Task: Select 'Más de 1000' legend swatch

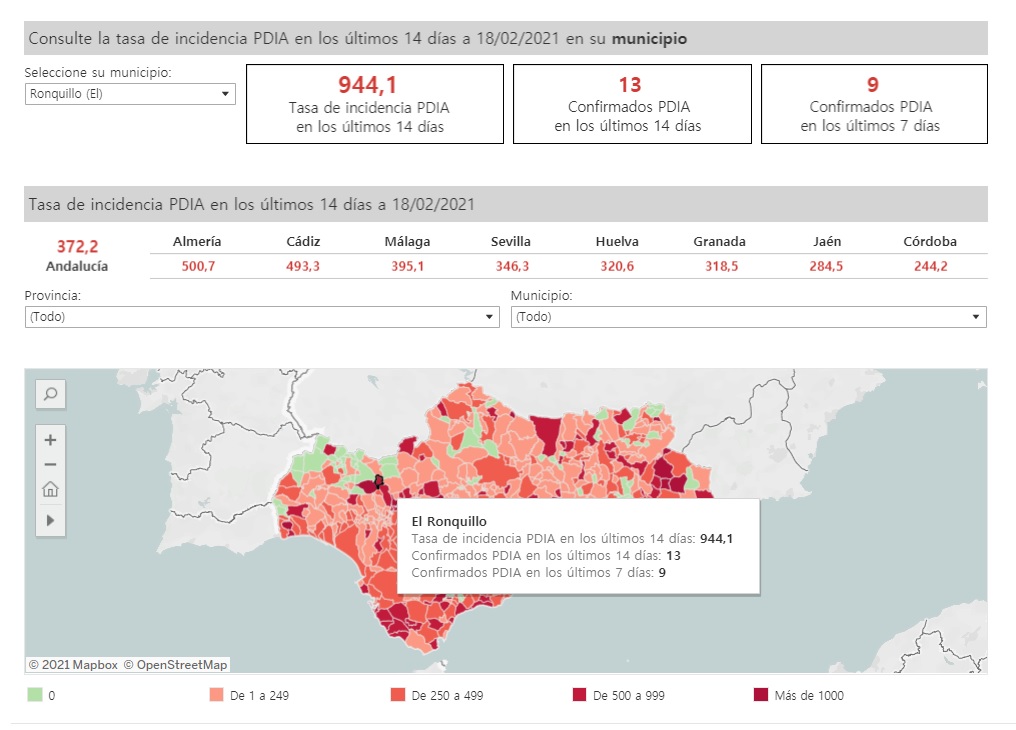Action: click(761, 695)
